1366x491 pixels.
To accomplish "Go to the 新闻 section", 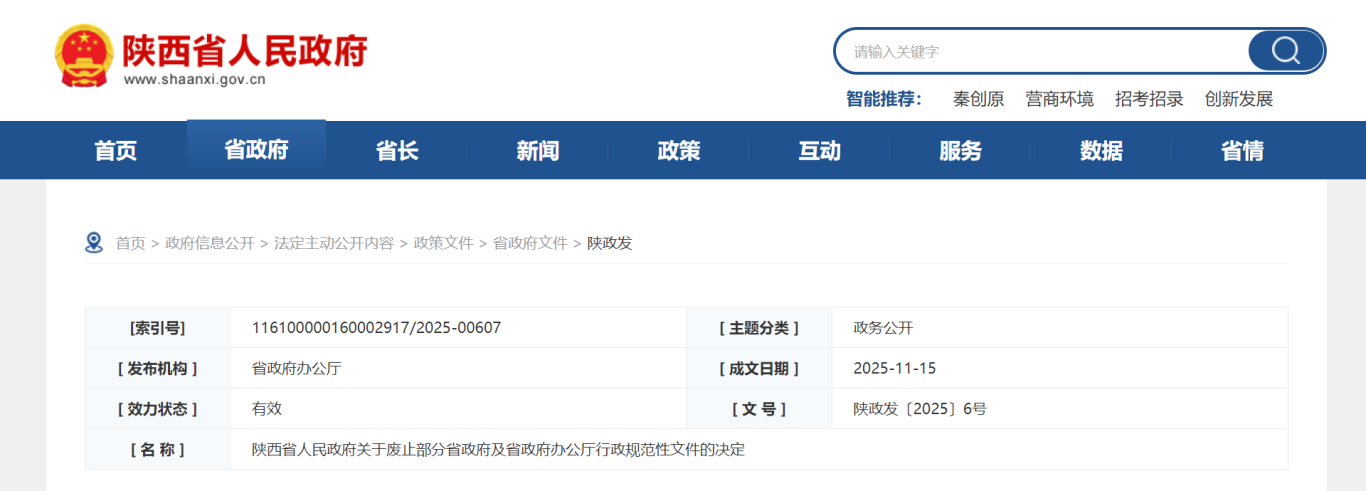I will pos(538,151).
